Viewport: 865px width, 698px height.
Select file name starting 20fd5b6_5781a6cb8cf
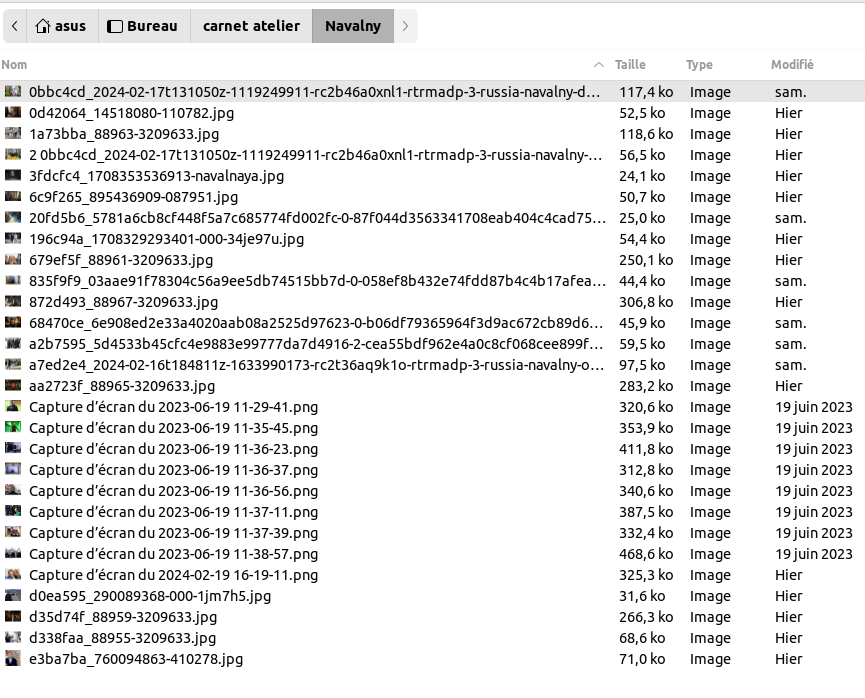(317, 218)
